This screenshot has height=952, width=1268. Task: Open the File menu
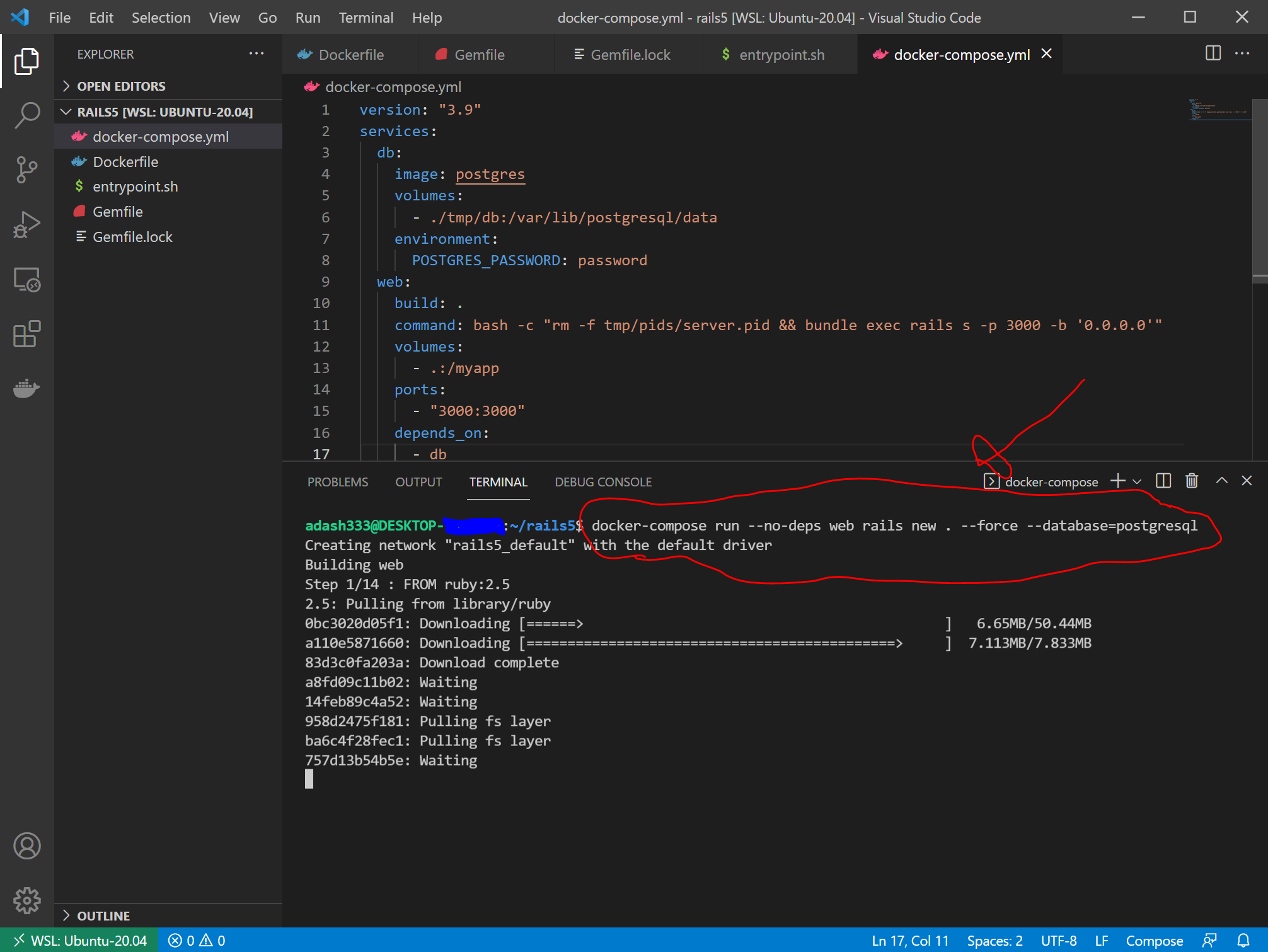point(59,18)
